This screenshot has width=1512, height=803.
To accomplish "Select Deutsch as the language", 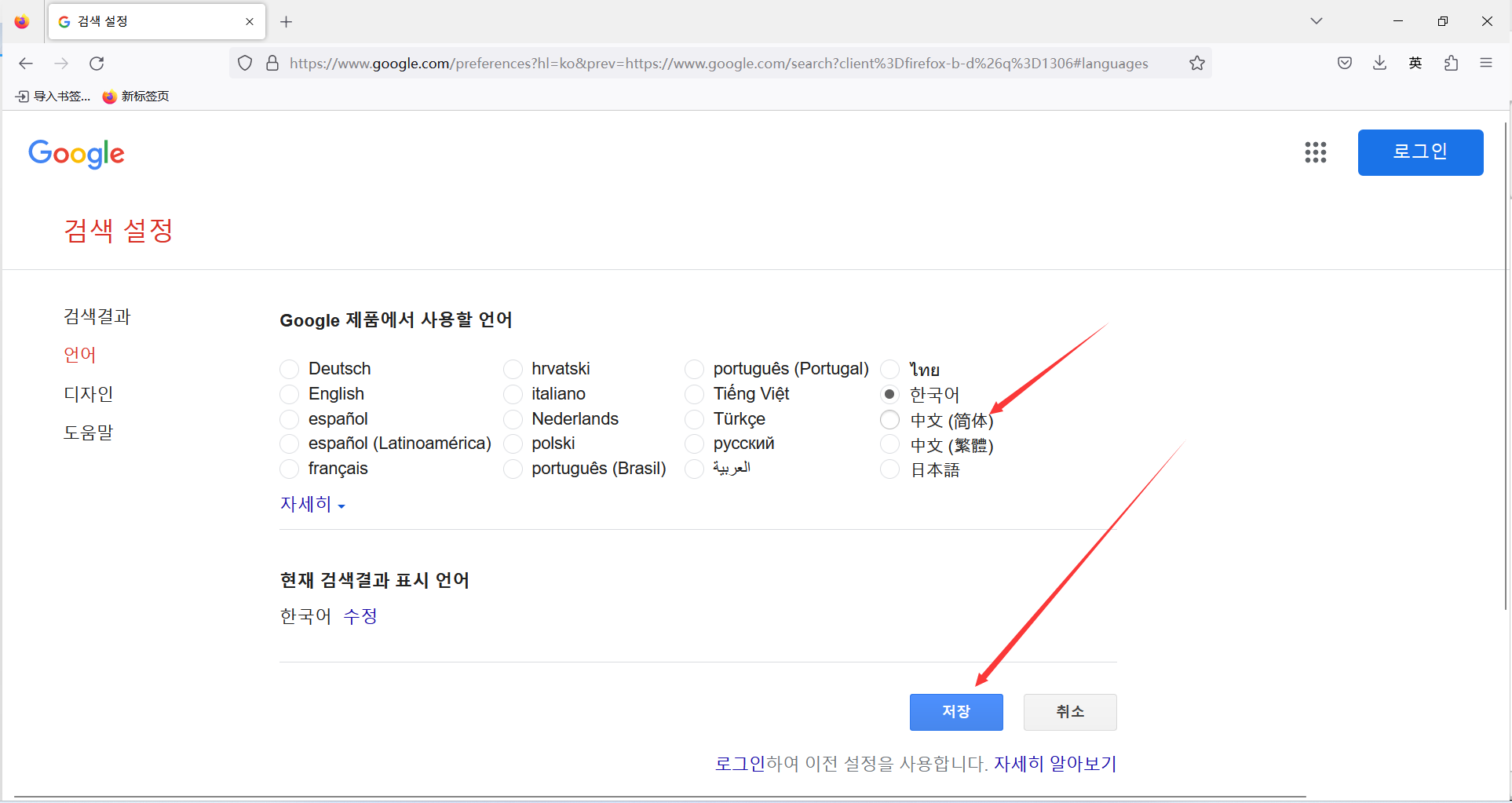I will tap(290, 369).
